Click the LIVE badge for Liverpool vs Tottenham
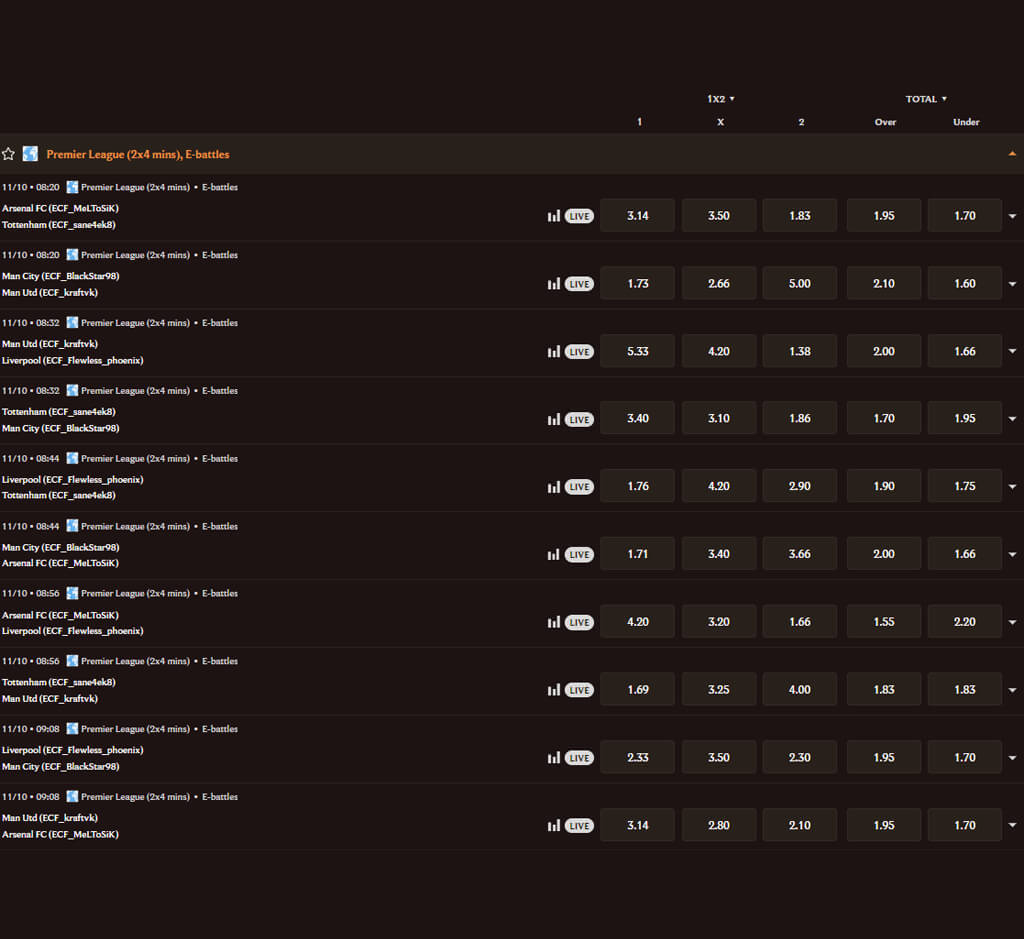Screen dimensions: 1024x939 [579, 487]
